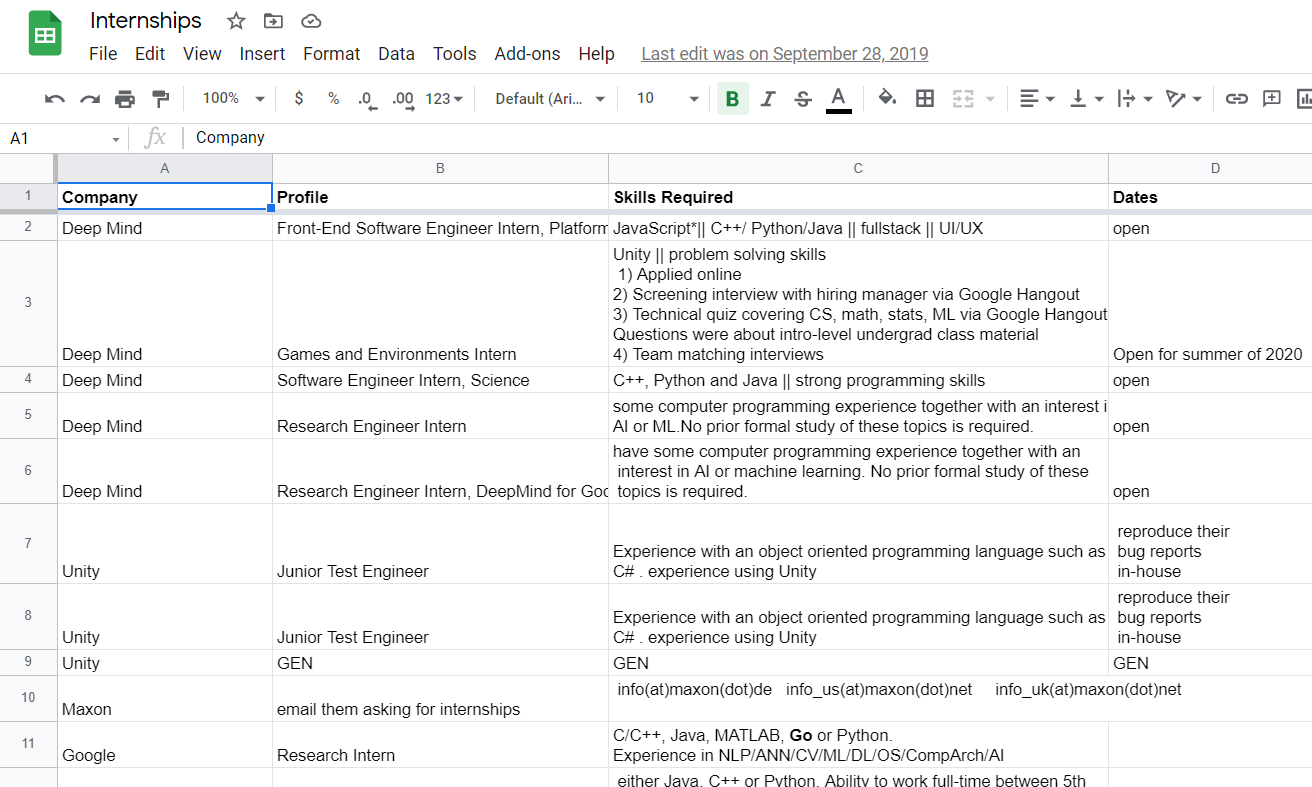The width and height of the screenshot is (1312, 787).
Task: Decrease decimal places
Action: 367,98
